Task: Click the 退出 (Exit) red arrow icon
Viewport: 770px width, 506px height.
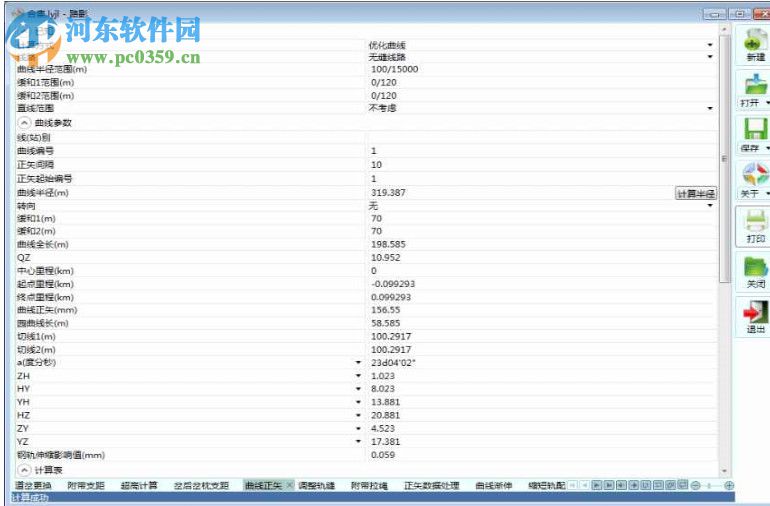Action: pyautogui.click(x=755, y=311)
